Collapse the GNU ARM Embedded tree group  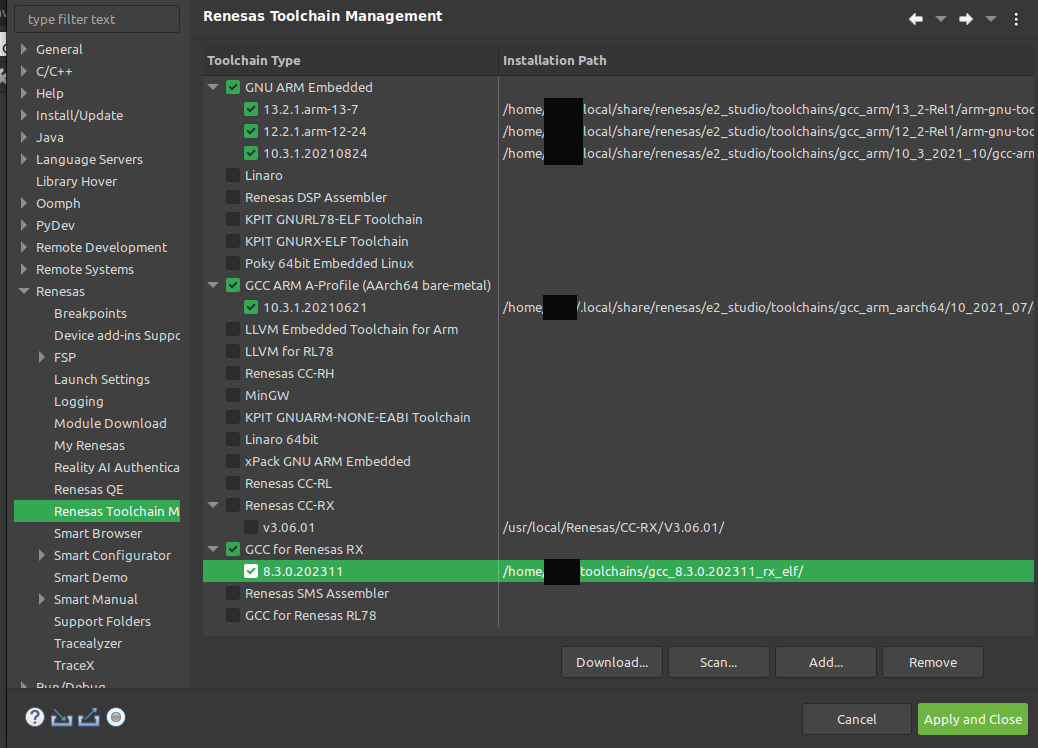(213, 88)
